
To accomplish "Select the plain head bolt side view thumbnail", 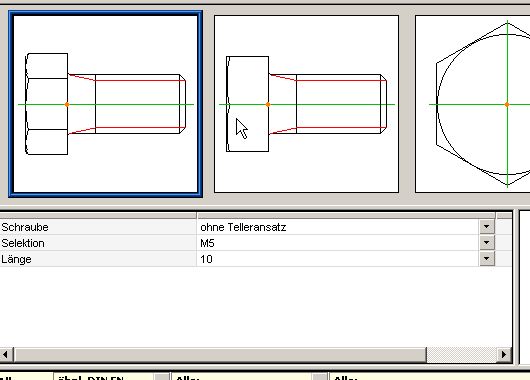I will pos(307,104).
